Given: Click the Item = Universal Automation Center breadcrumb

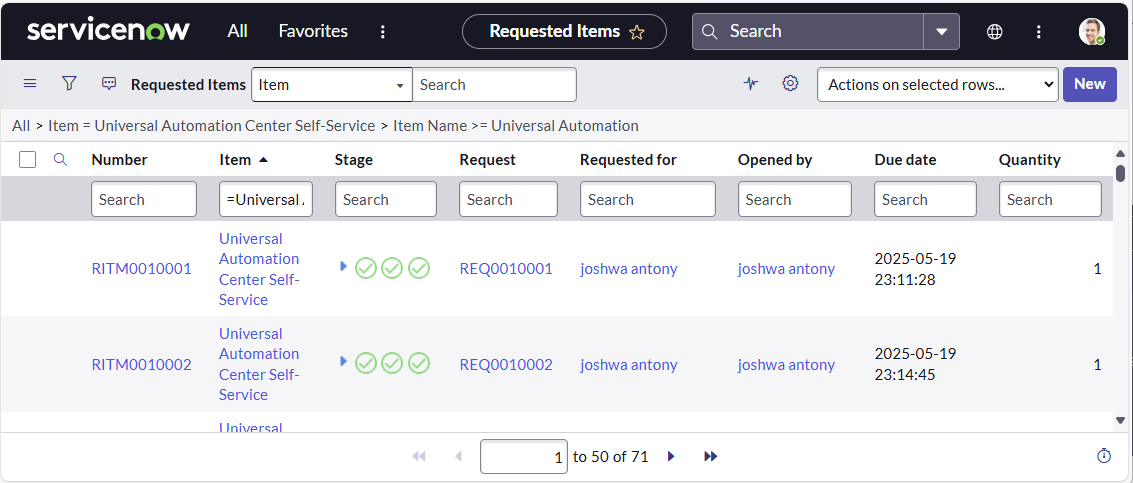Looking at the screenshot, I should (x=212, y=126).
